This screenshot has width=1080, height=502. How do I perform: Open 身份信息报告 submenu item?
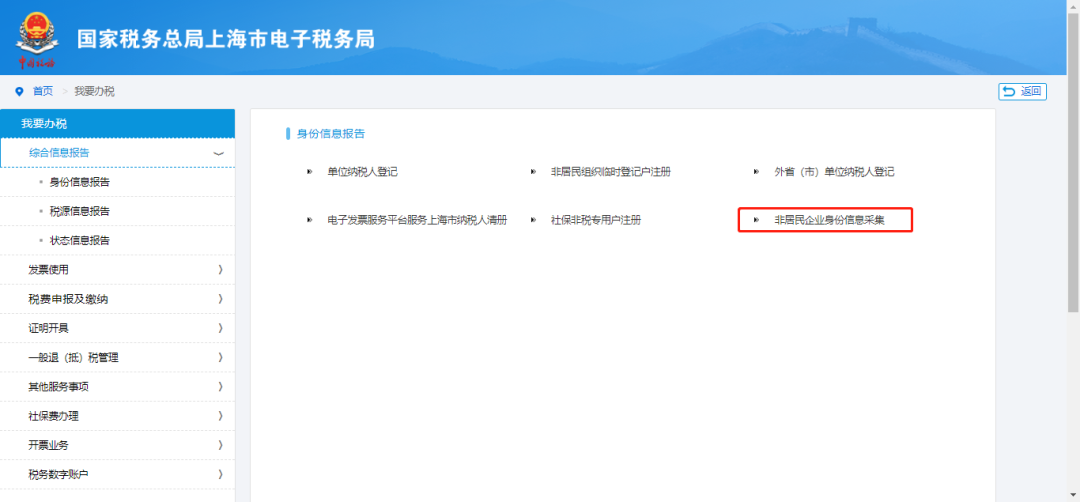point(80,182)
